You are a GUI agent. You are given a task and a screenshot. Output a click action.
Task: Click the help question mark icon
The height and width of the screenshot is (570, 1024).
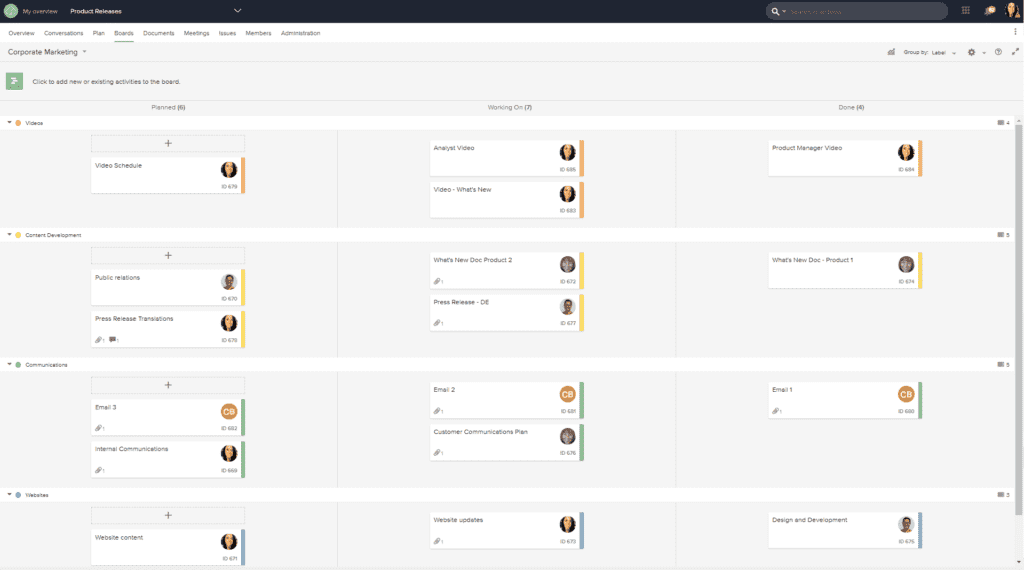tap(998, 52)
